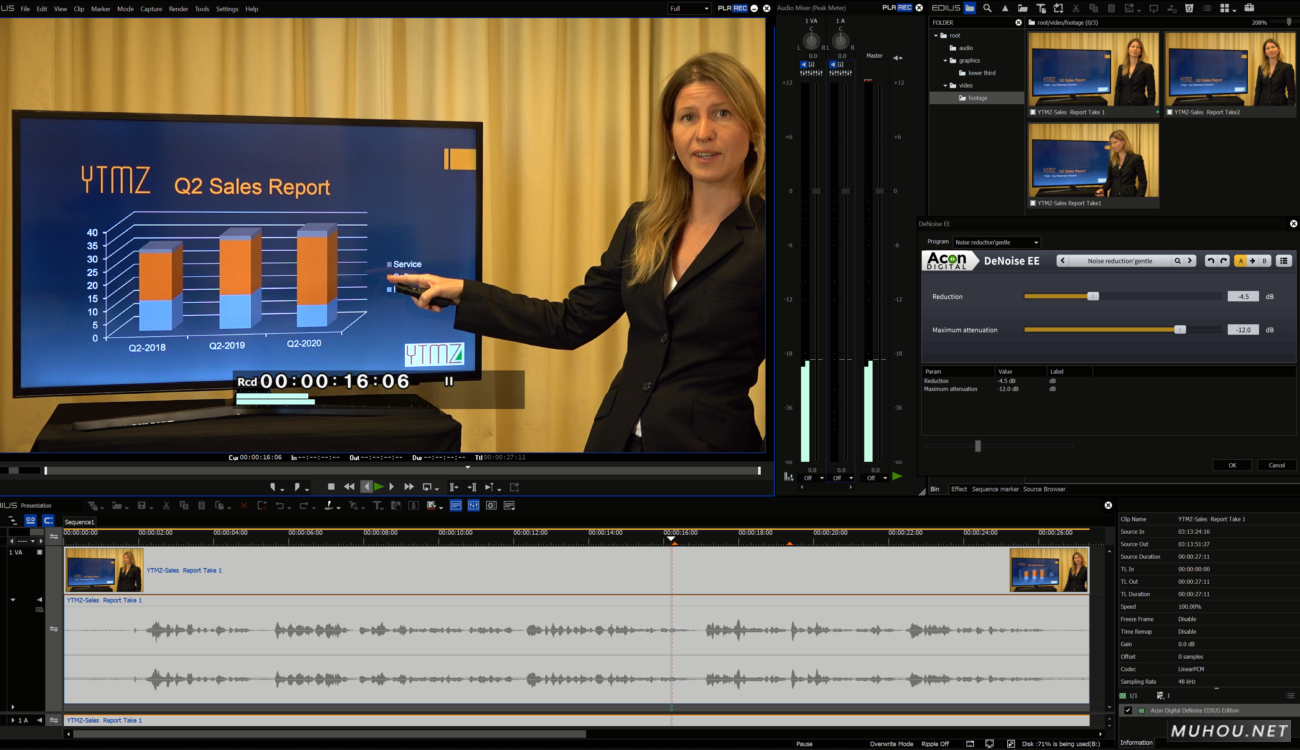Switch to the Source Browser tab
Viewport: 1300px width, 750px height.
pos(1044,489)
